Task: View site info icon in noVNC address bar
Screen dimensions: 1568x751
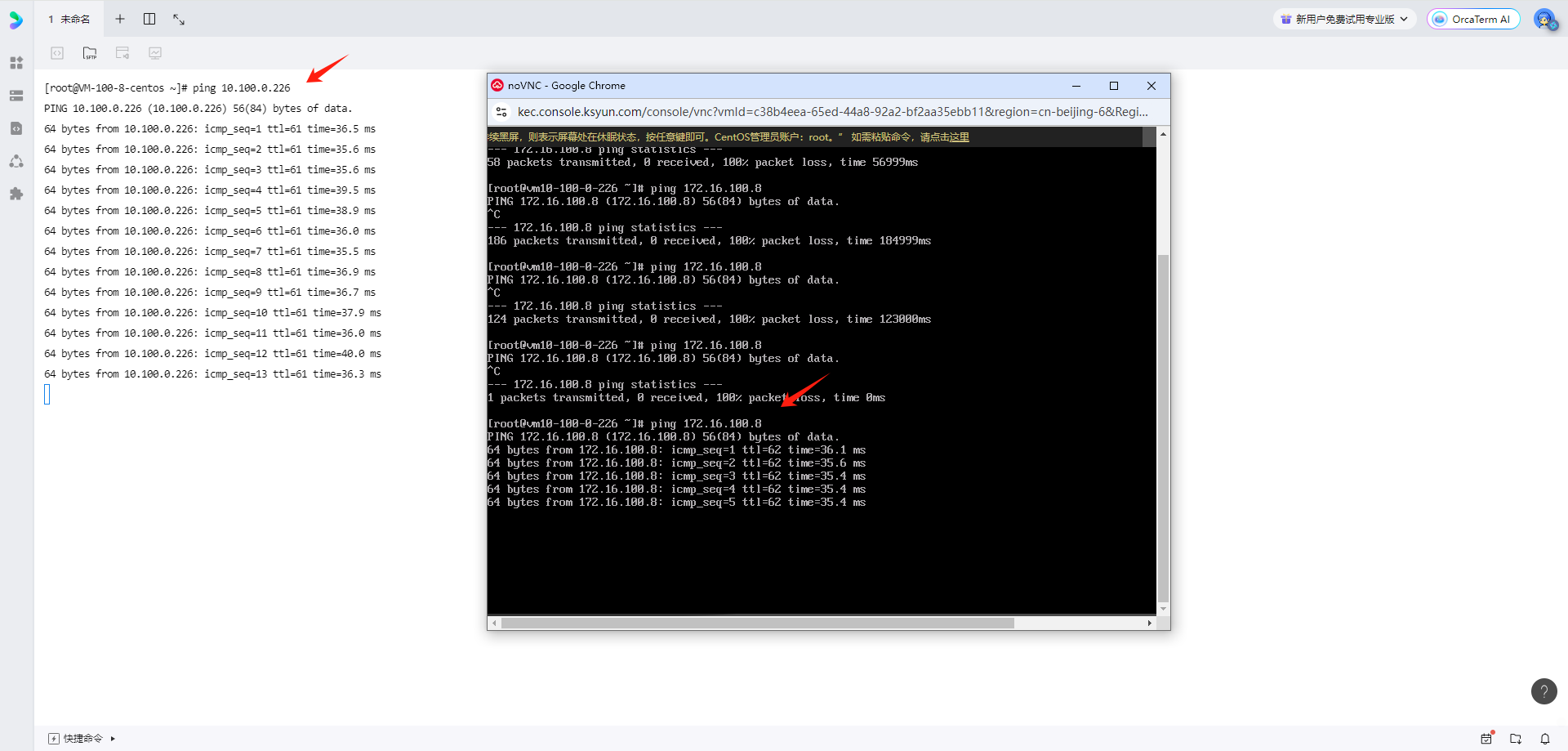Action: point(502,112)
